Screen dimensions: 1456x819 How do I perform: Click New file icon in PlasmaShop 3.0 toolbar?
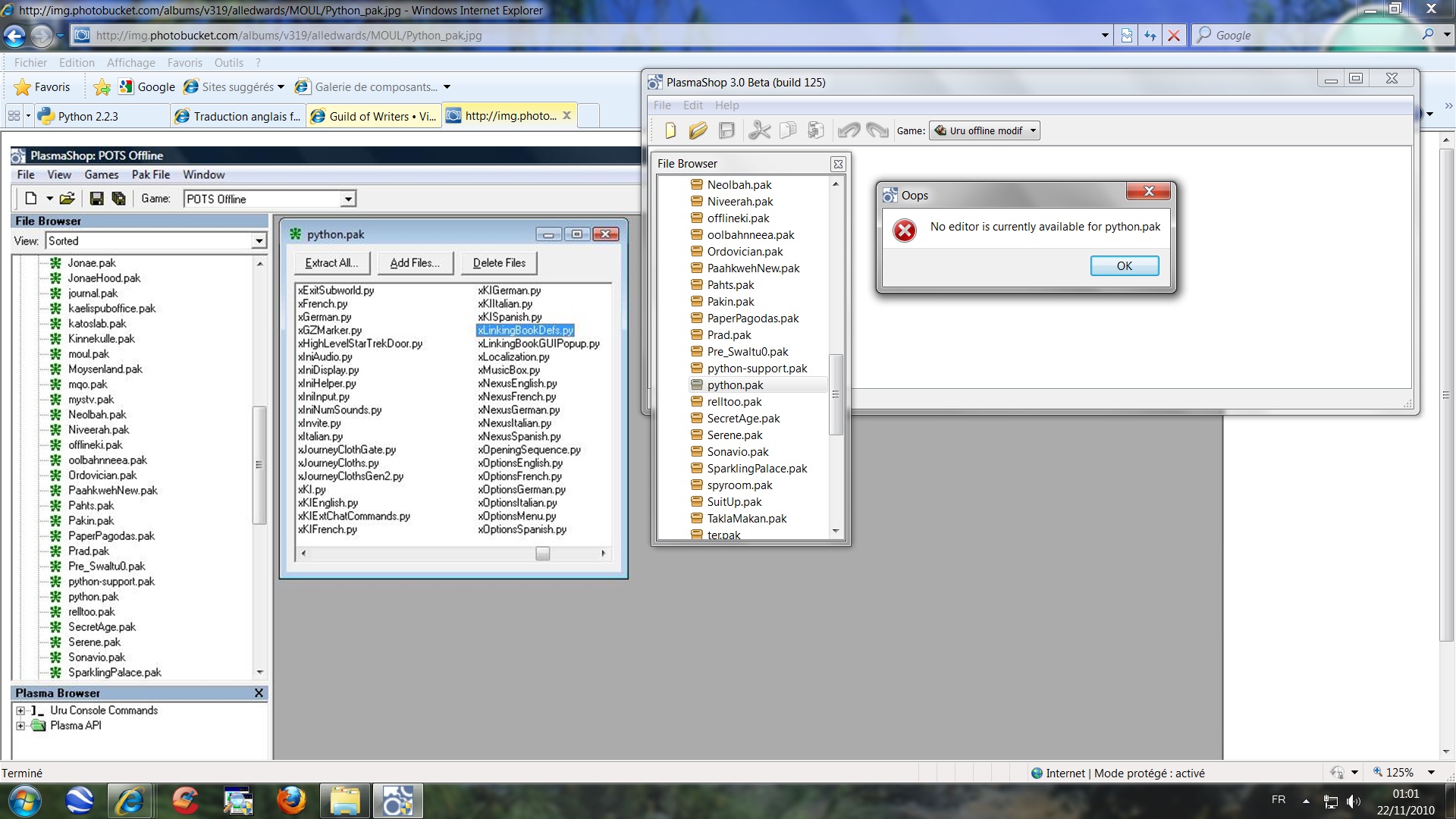point(670,130)
